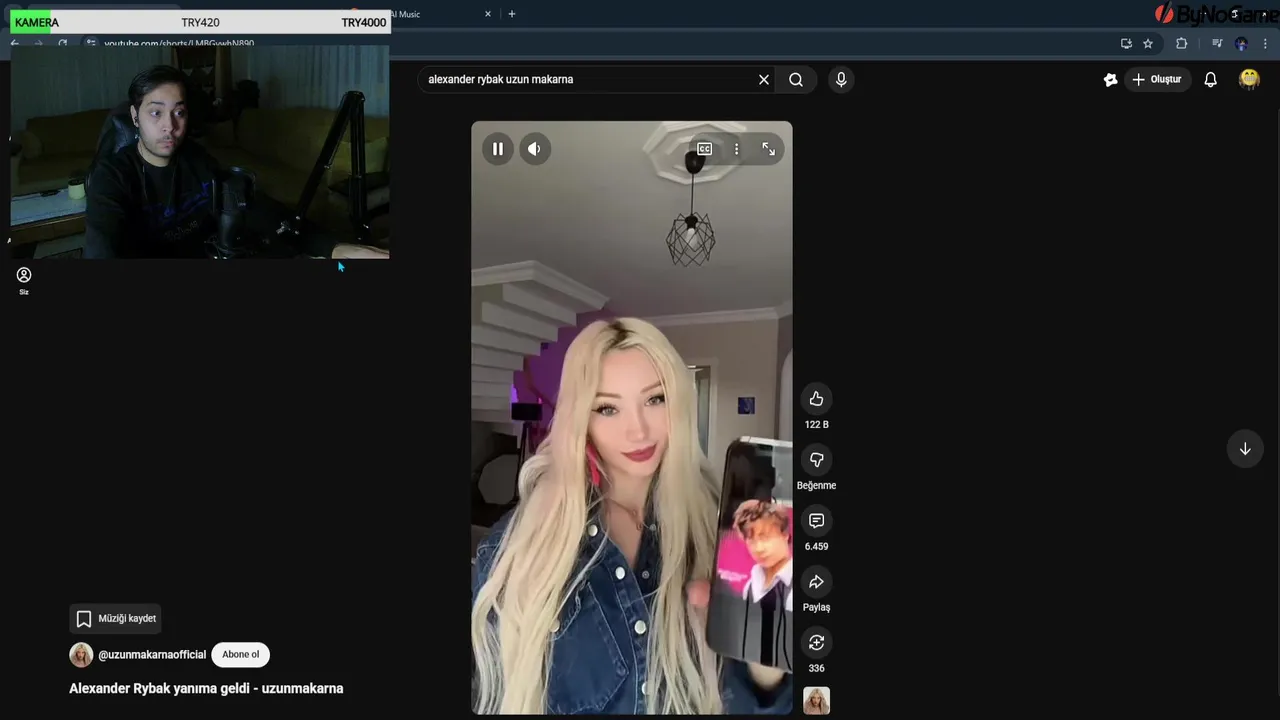Dislike the Short (Beğenme)
This screenshot has height=720, width=1280.
point(816,460)
